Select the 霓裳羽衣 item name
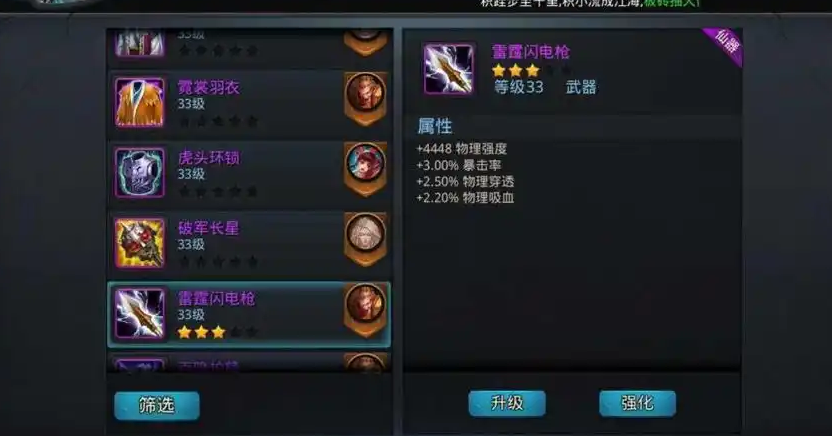This screenshot has width=832, height=436. [209, 88]
